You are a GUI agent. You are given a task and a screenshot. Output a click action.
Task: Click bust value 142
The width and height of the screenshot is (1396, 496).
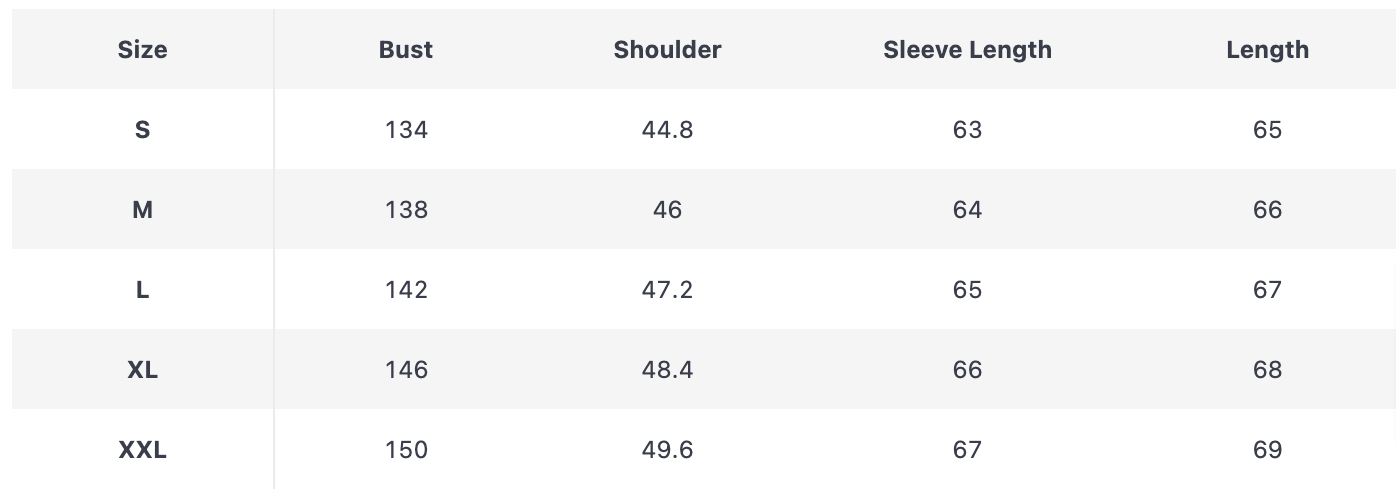[x=406, y=290]
